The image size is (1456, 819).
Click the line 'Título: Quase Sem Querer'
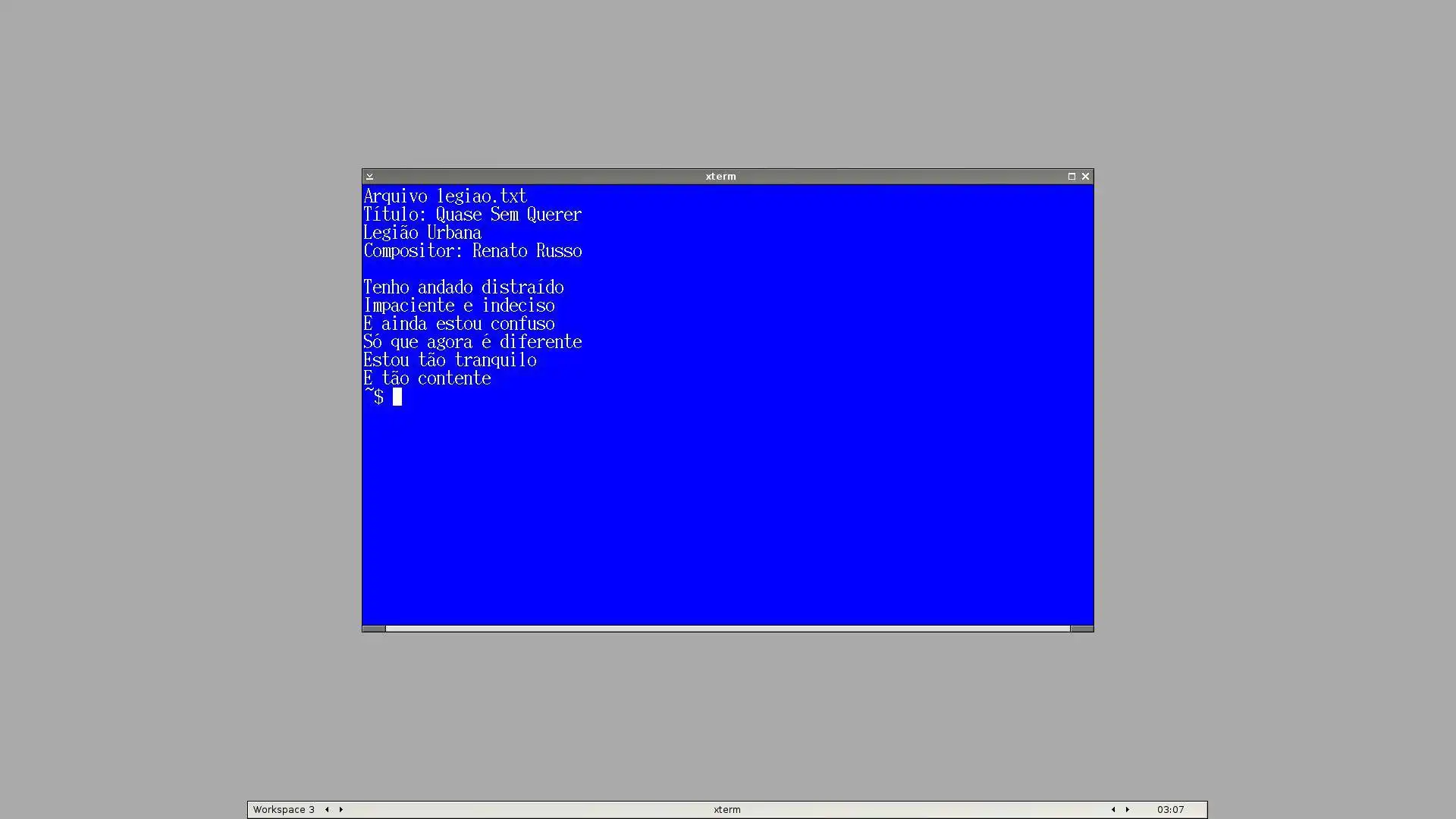[472, 215]
